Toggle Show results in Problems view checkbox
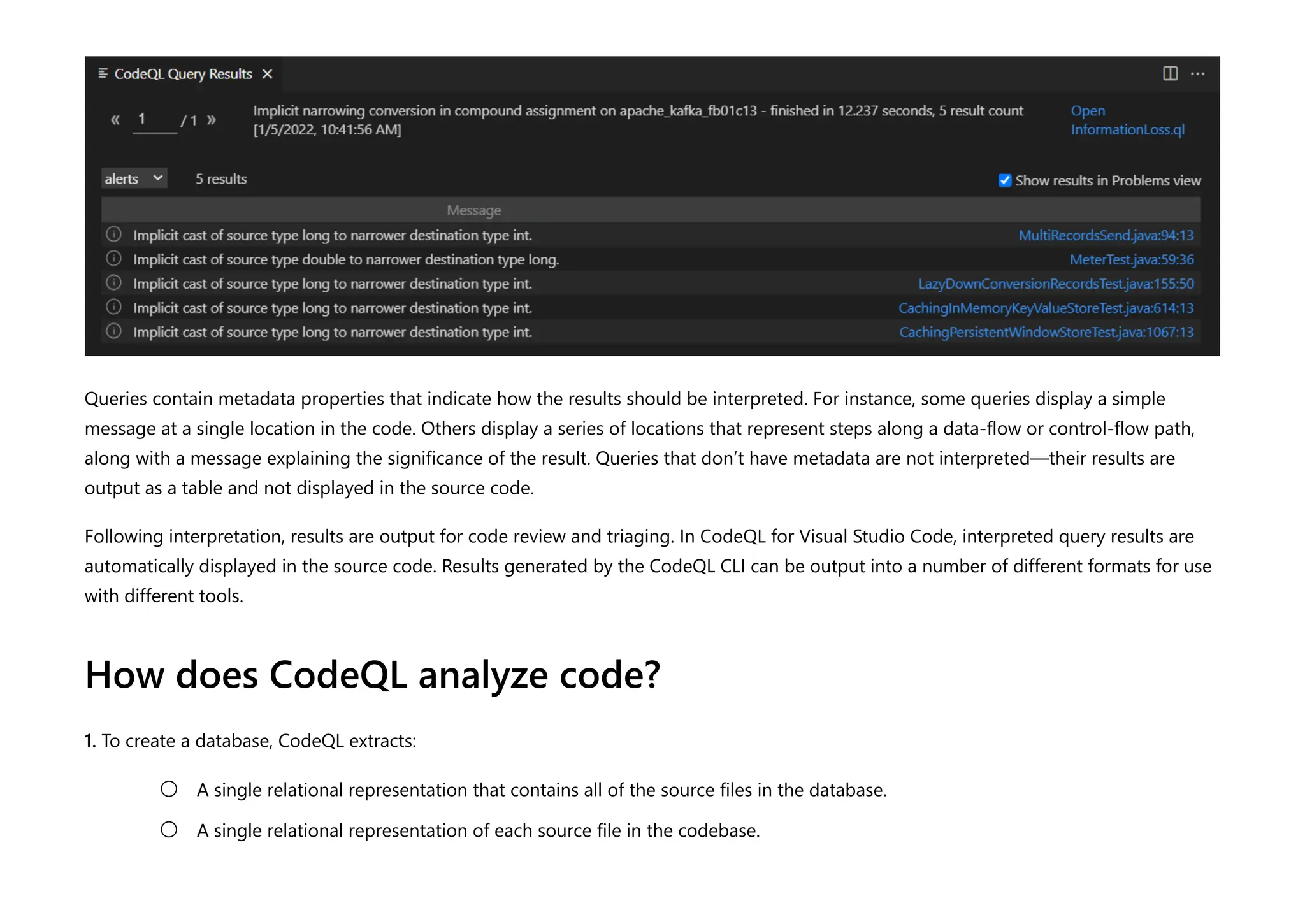Screen dimensions: 1305x924 (1005, 180)
